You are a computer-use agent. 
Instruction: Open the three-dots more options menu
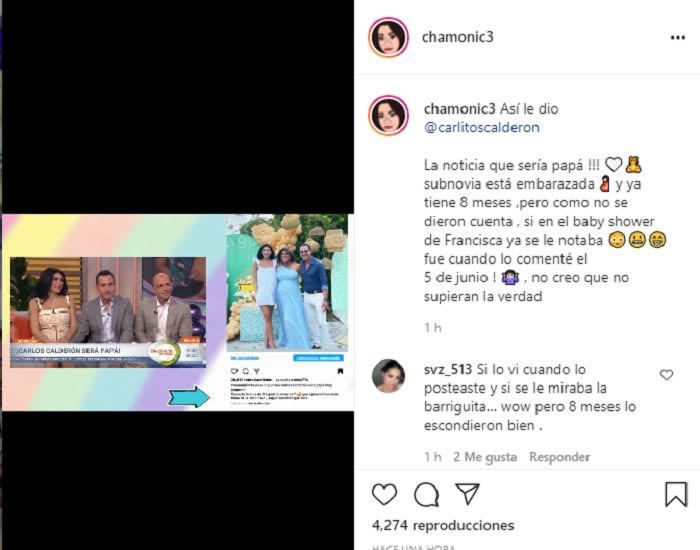(677, 38)
